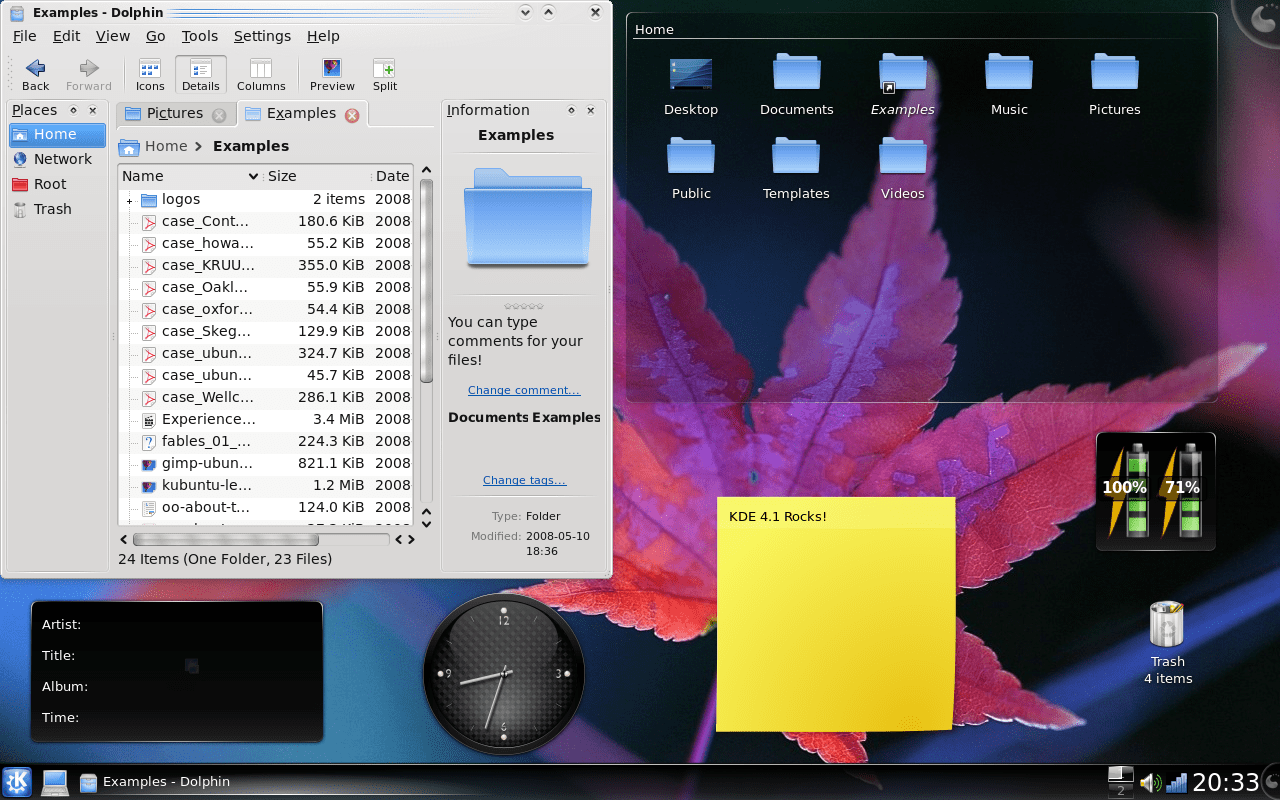The width and height of the screenshot is (1280, 800).
Task: Switch to the Pictures tab
Action: (x=176, y=114)
